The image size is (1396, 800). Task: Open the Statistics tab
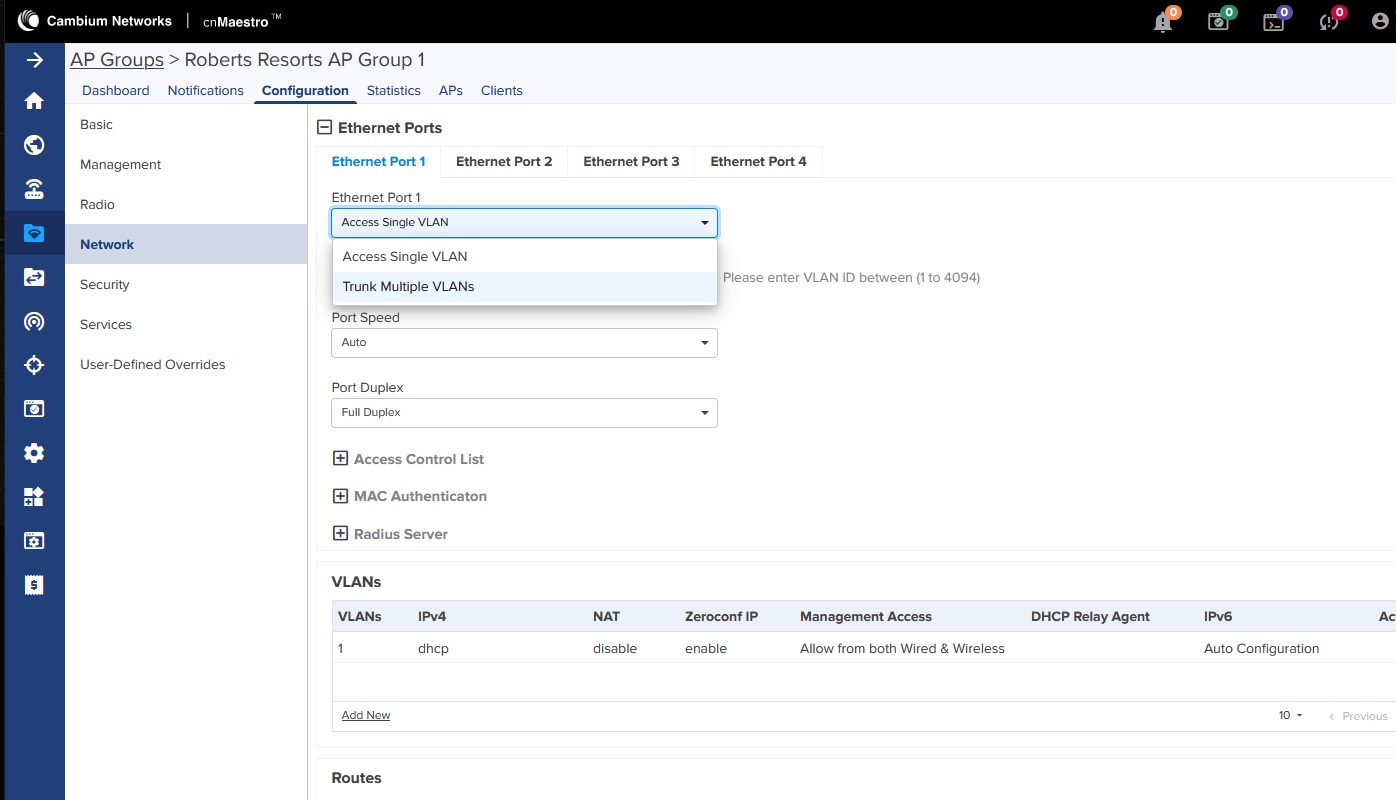(x=393, y=91)
